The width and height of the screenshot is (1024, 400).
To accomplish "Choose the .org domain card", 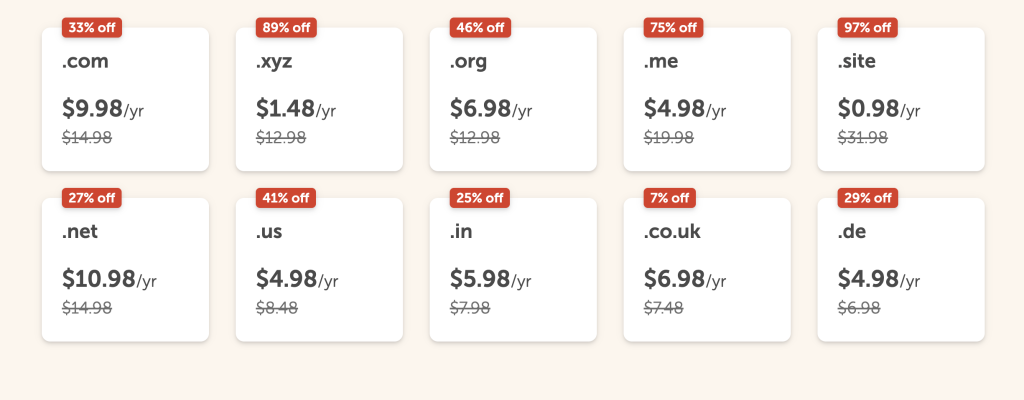I will click(x=513, y=99).
